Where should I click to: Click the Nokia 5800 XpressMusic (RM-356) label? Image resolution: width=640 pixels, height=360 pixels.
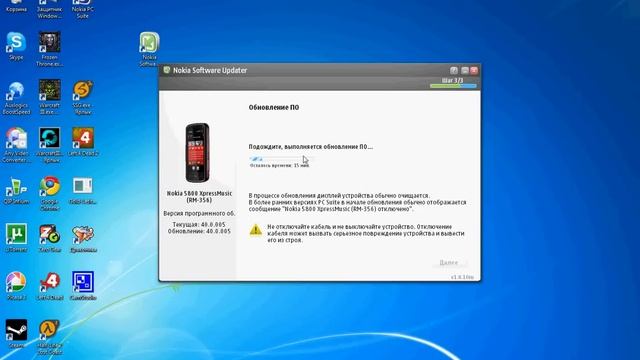coord(199,197)
